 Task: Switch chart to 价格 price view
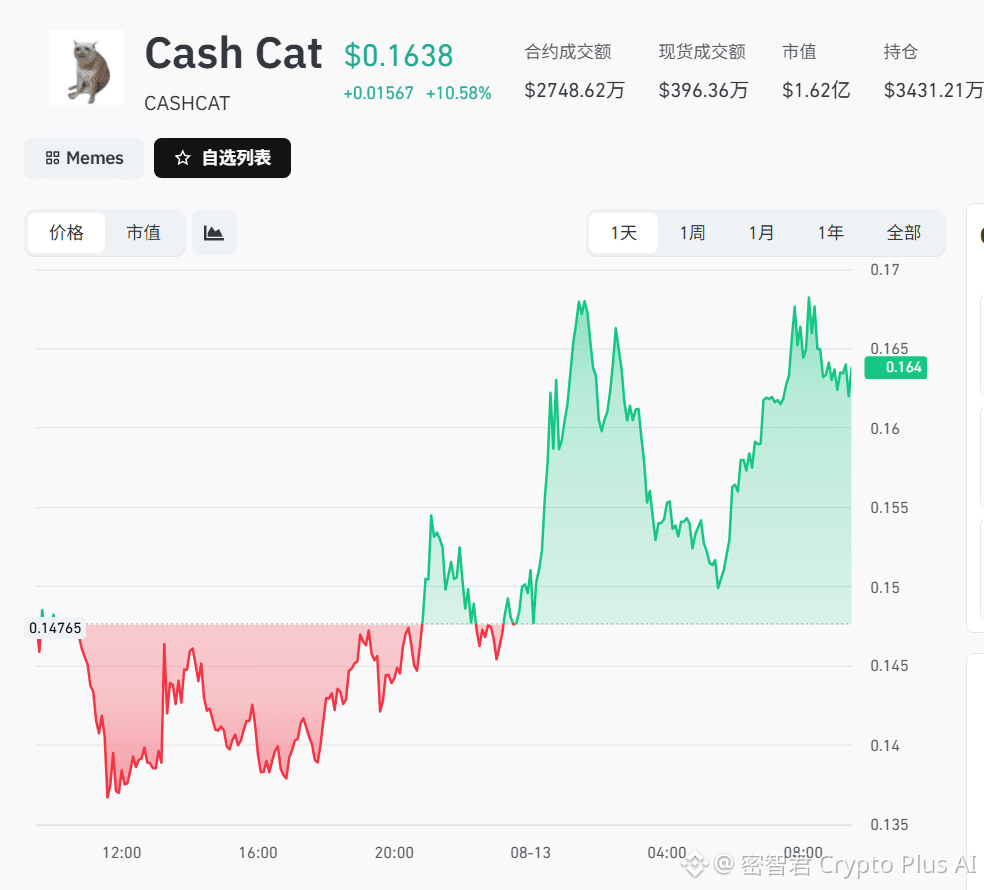click(67, 233)
